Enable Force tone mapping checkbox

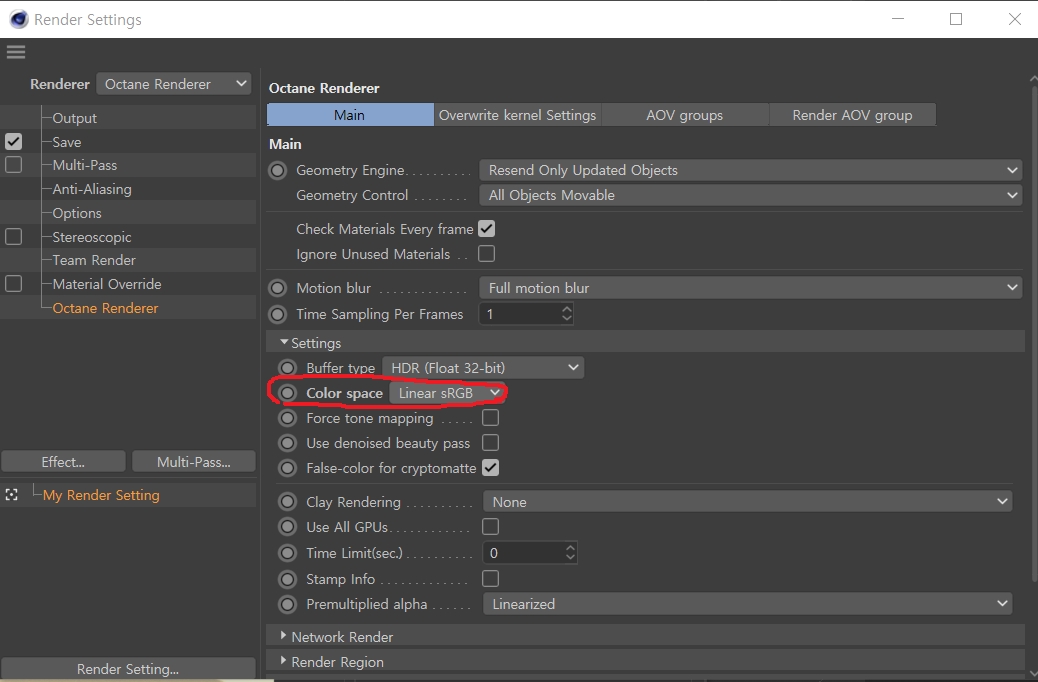click(x=491, y=418)
